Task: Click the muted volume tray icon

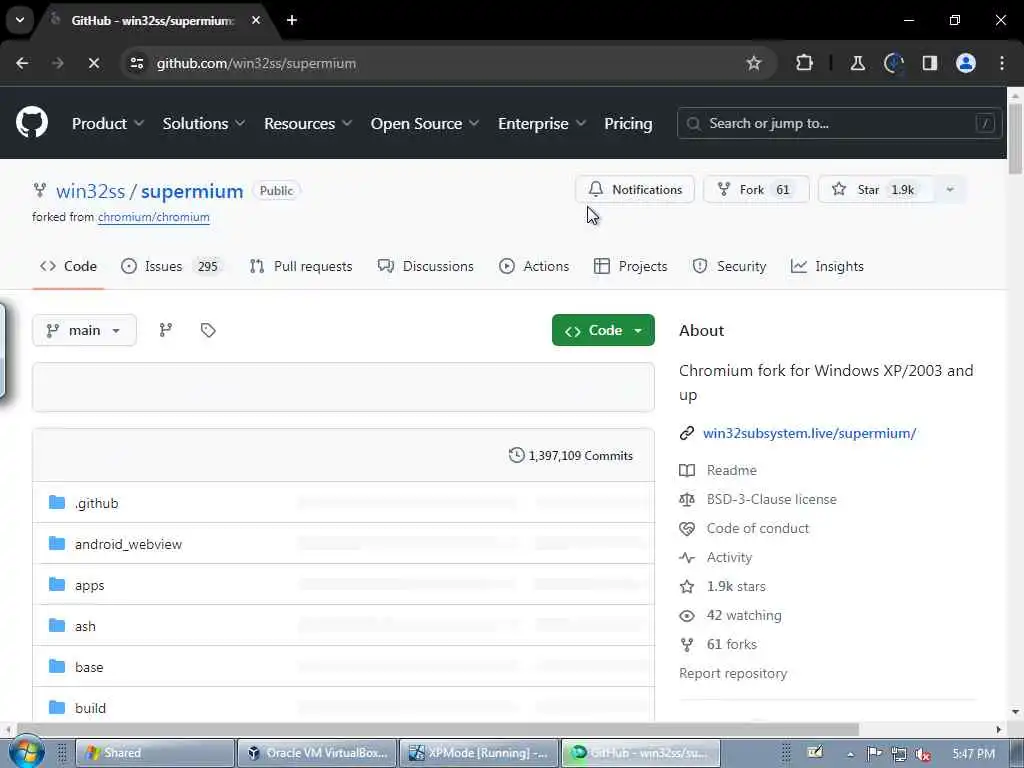Action: [923, 754]
